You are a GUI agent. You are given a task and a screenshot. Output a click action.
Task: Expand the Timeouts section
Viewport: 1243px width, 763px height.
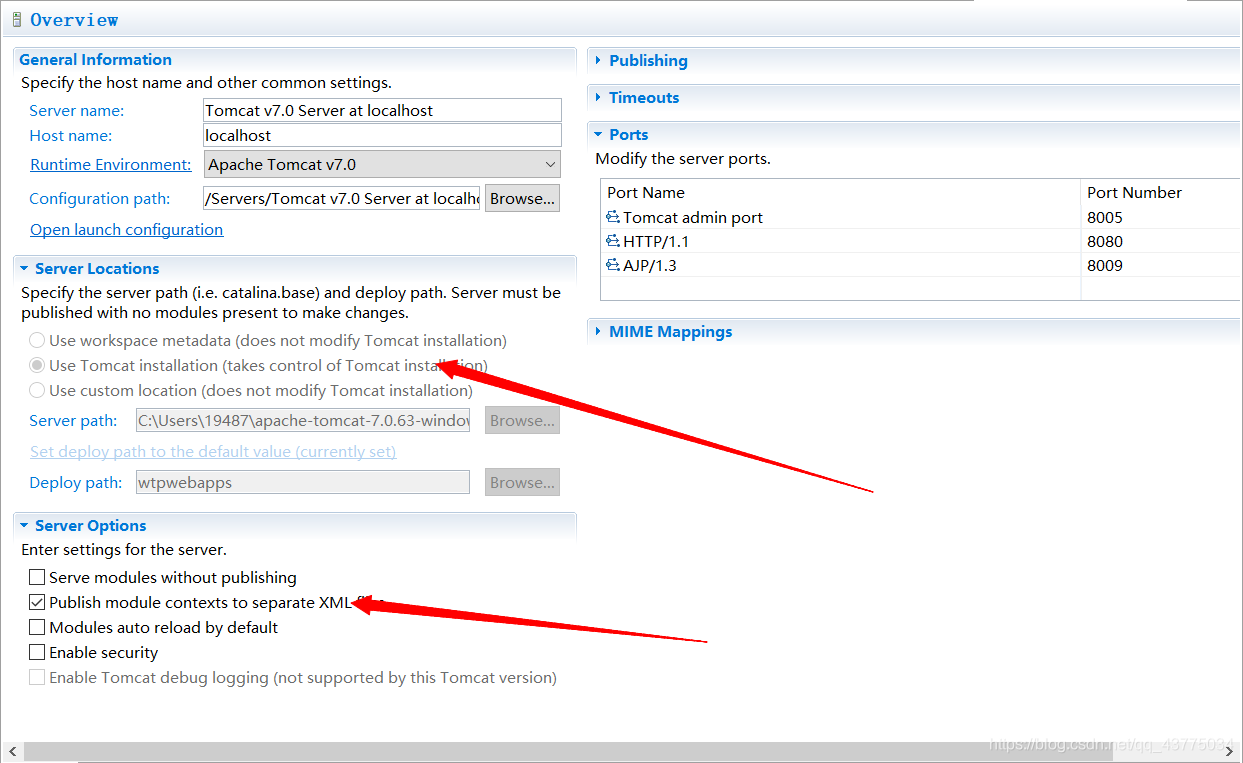click(598, 97)
